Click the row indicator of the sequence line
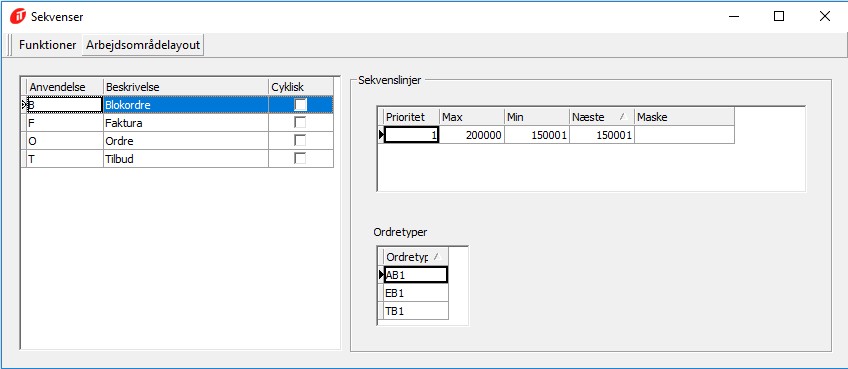This screenshot has width=848, height=369. [380, 135]
